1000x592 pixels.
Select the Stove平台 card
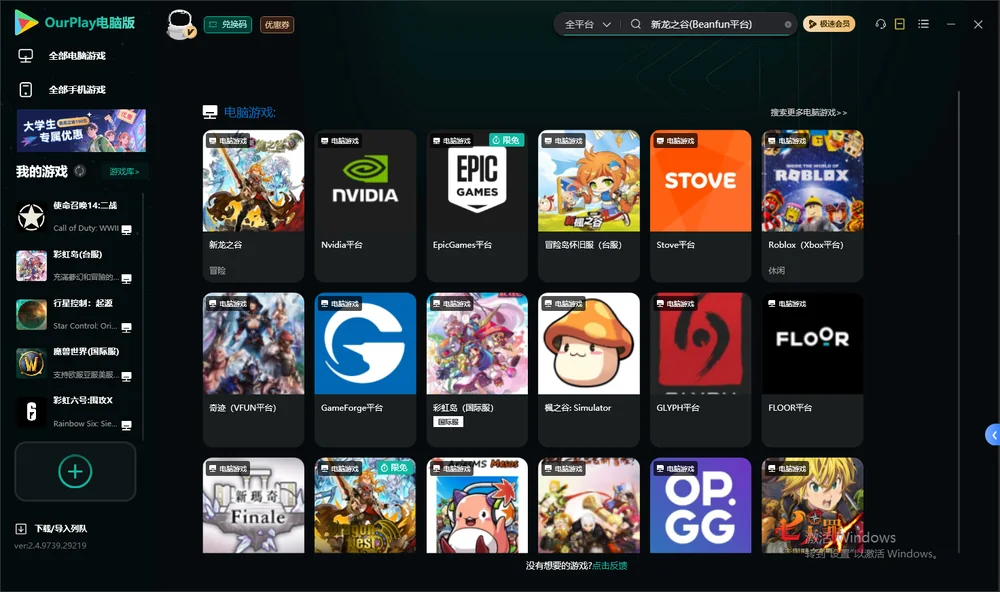[x=701, y=205]
